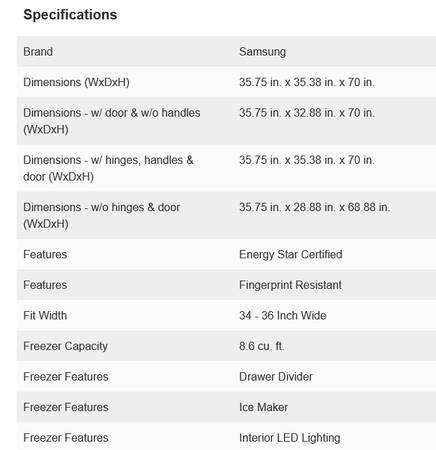Click the Samsung brand value
436x450 pixels.
tap(262, 52)
